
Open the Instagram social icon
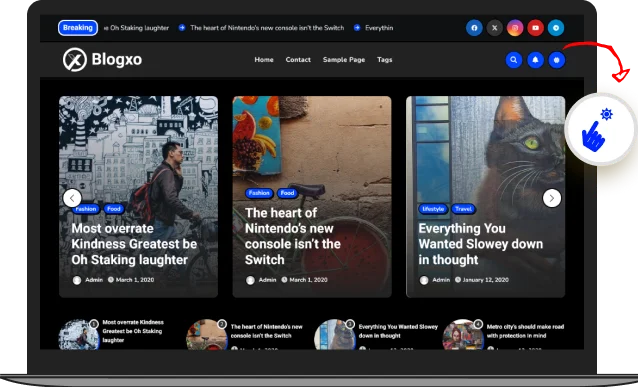tap(515, 28)
